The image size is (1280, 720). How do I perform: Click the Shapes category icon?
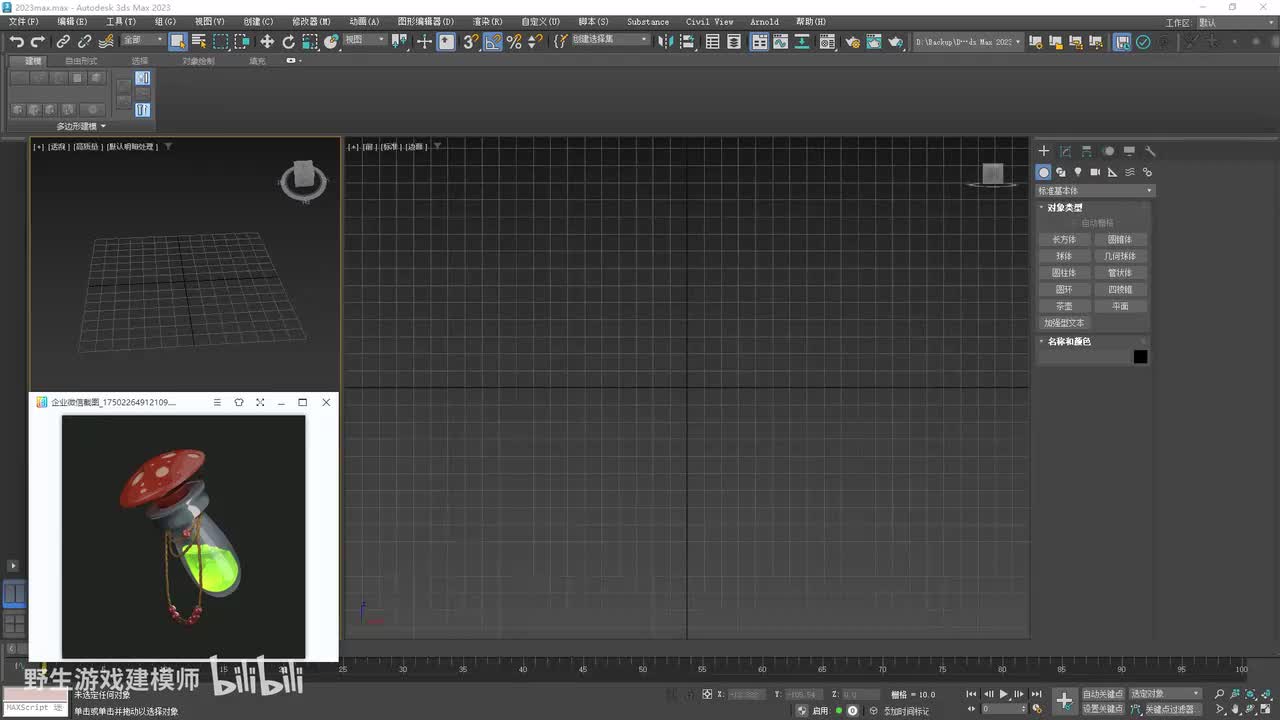coord(1061,172)
